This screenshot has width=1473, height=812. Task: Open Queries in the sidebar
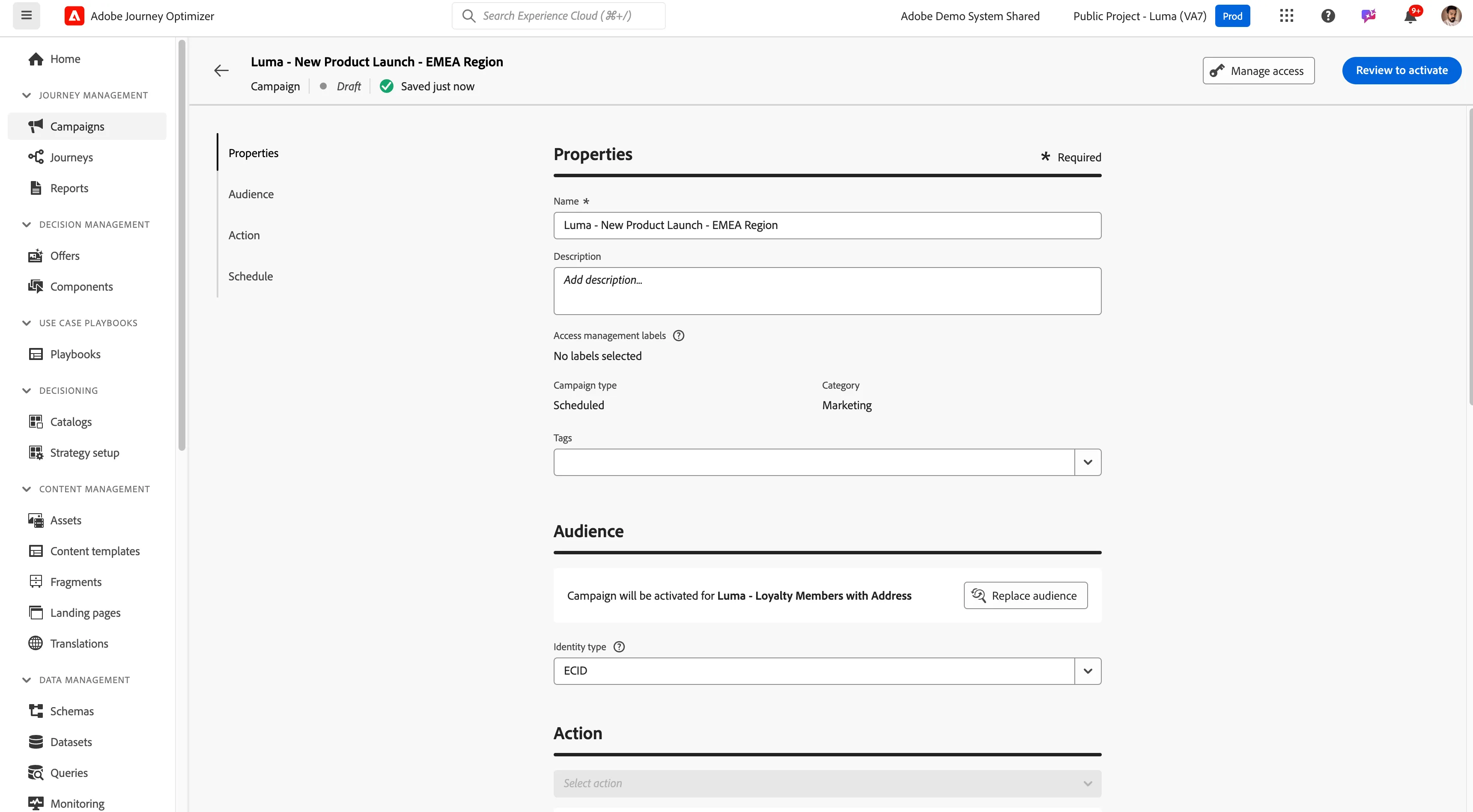[x=87, y=773]
